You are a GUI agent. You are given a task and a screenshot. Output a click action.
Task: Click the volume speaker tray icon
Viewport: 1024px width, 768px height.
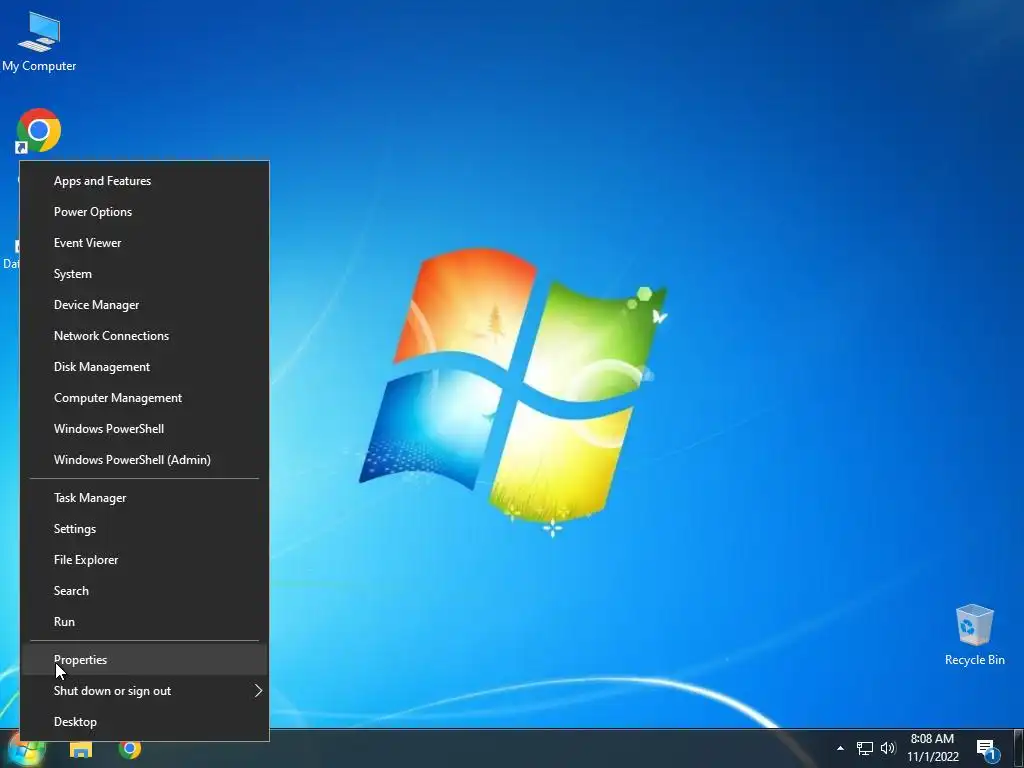click(888, 748)
